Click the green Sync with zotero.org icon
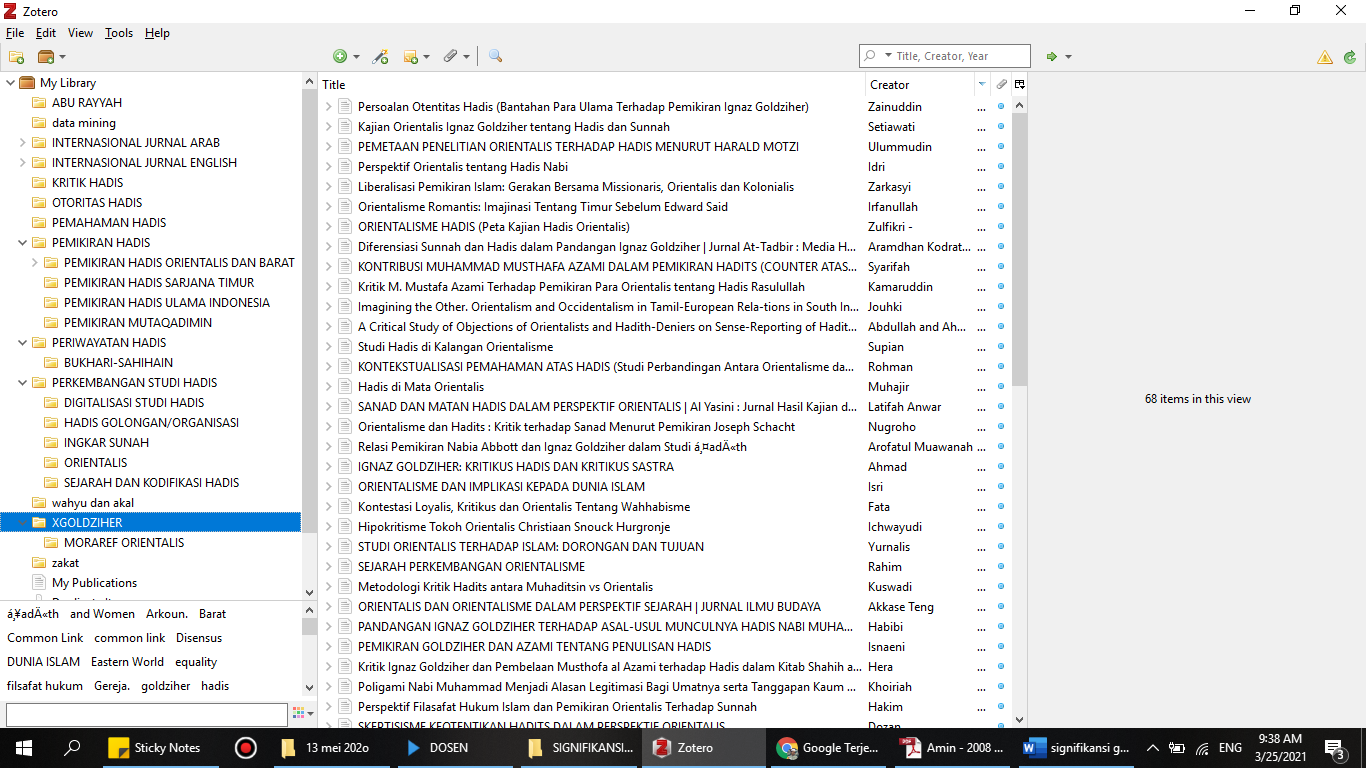1366x768 pixels. click(x=1350, y=57)
